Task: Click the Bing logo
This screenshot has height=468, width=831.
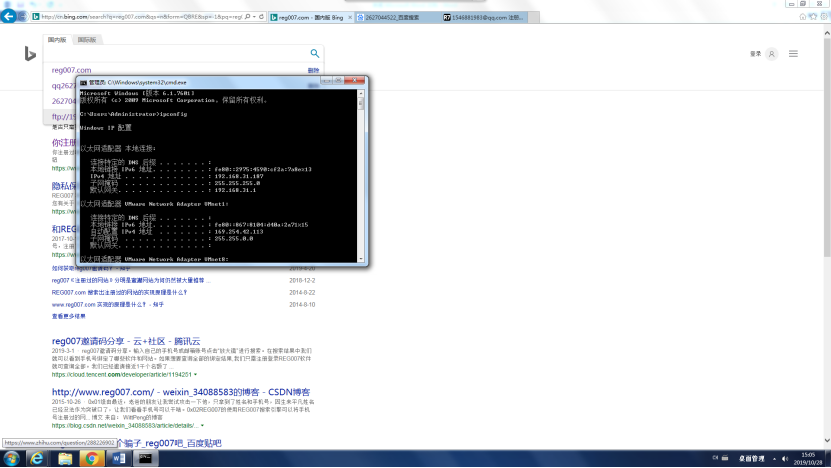Action: coord(30,54)
